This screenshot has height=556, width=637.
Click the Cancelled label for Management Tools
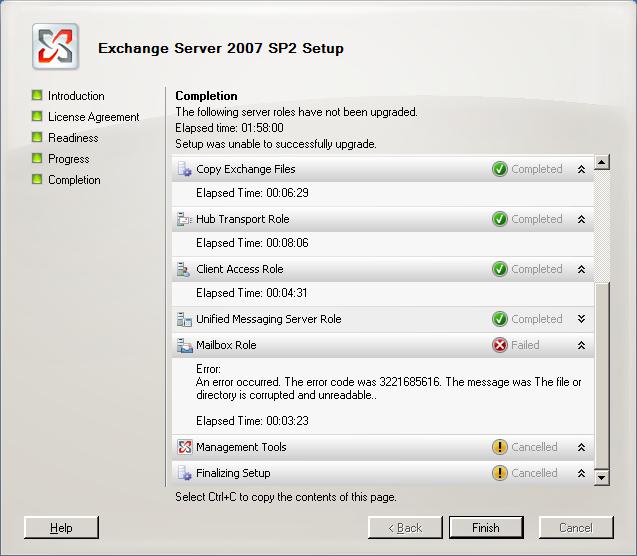534,447
